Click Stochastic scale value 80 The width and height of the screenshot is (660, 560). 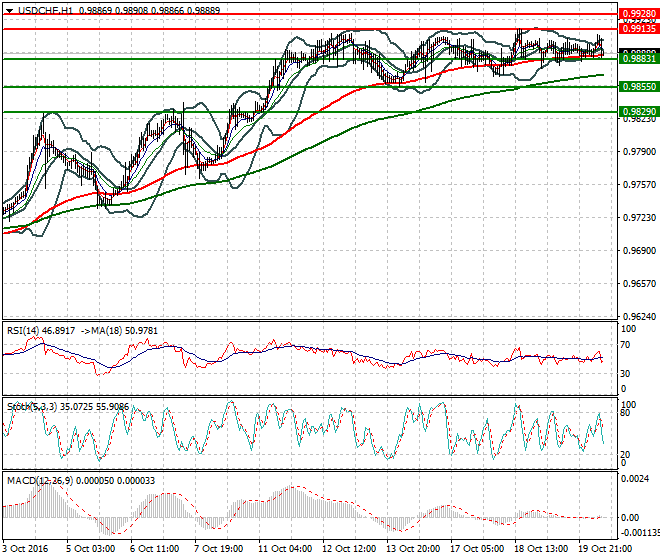click(625, 413)
